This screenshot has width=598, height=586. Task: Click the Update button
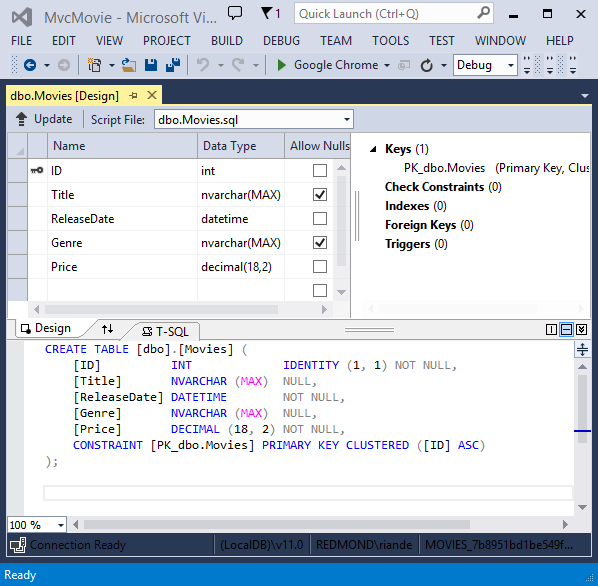pyautogui.click(x=44, y=119)
